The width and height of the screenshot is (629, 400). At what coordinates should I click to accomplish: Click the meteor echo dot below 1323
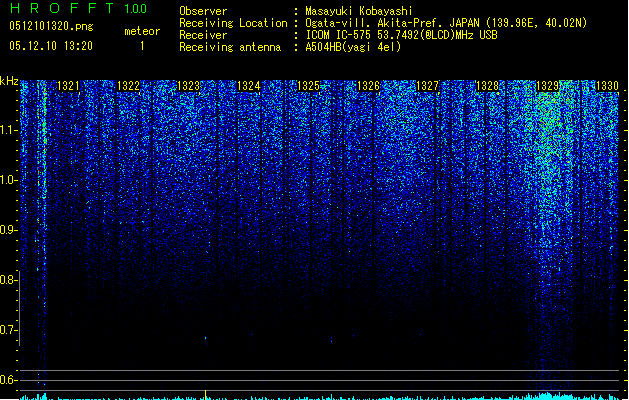click(x=206, y=338)
